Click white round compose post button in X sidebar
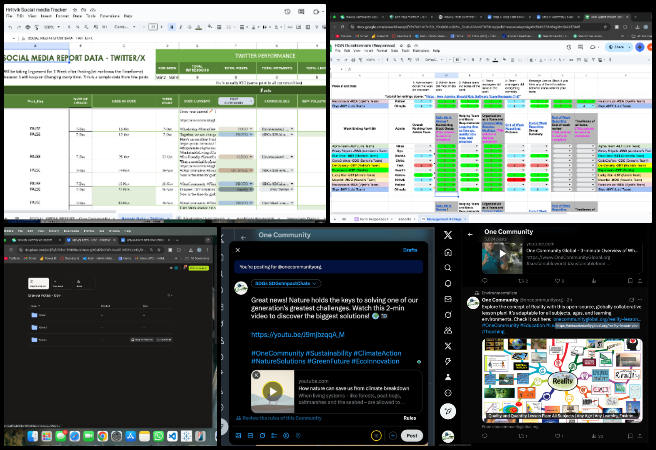The width and height of the screenshot is (656, 450). click(448, 412)
